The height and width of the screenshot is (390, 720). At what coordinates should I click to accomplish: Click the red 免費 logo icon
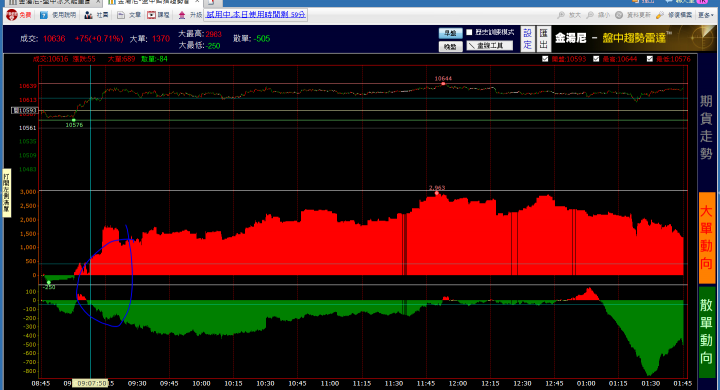12,15
